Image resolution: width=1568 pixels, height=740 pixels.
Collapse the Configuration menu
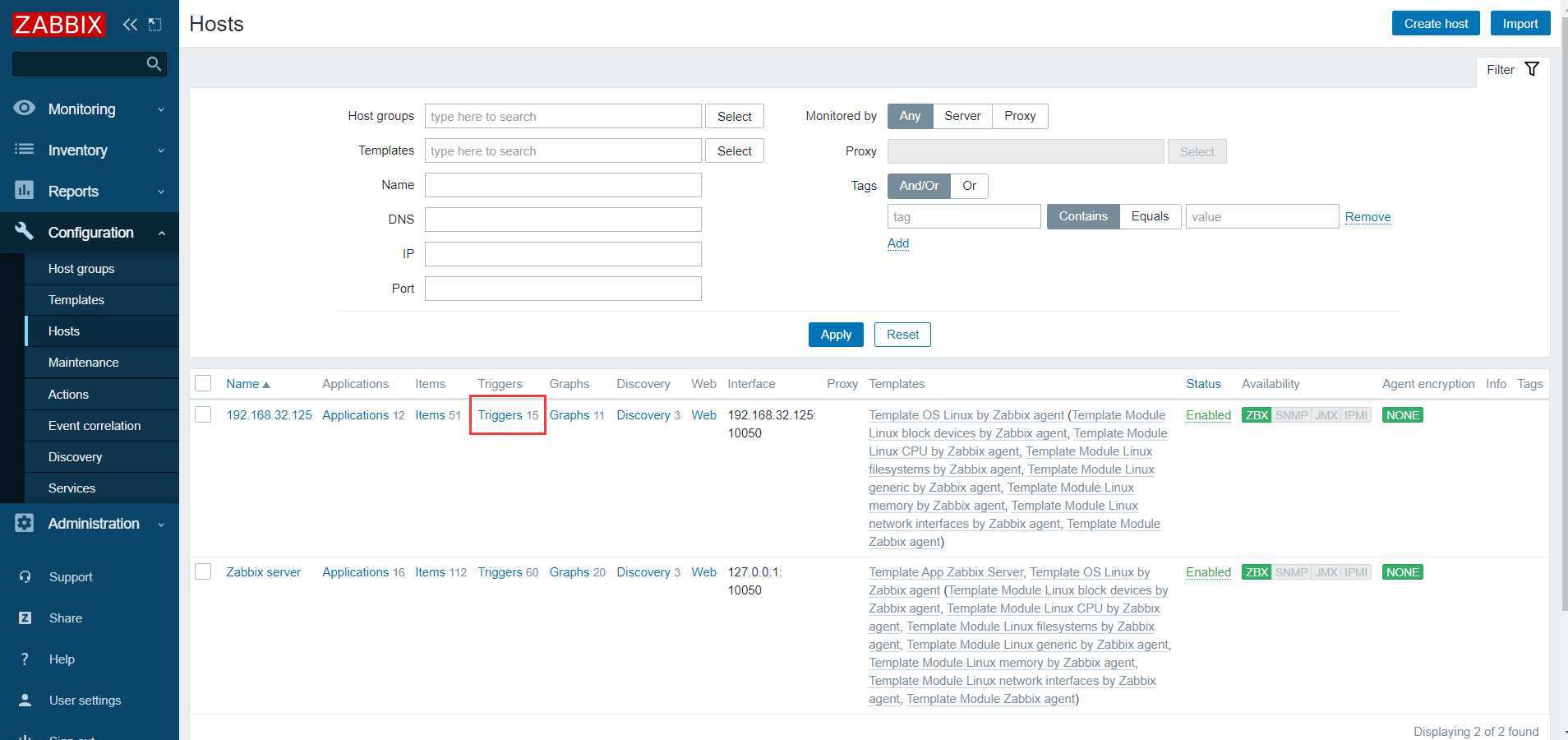(x=90, y=232)
